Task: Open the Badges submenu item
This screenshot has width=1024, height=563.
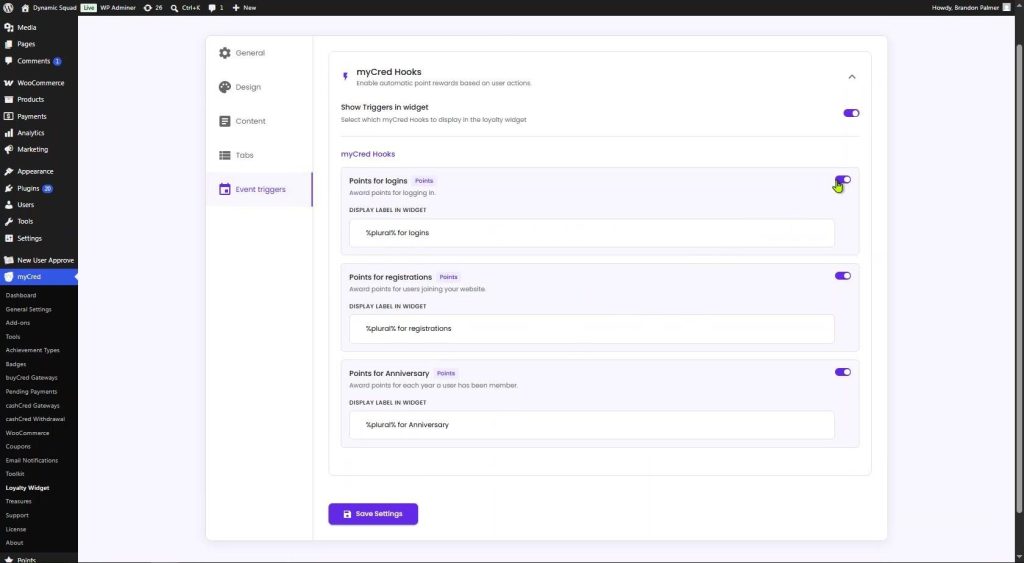Action: (x=16, y=364)
